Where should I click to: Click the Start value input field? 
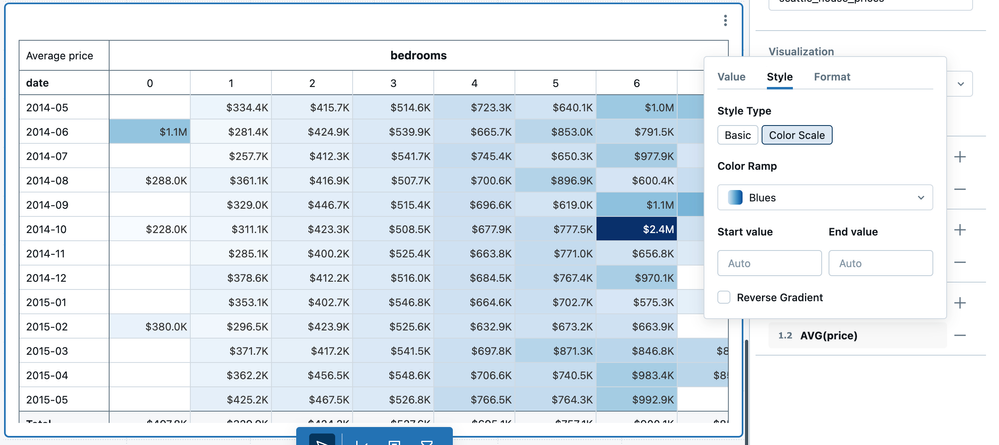click(x=769, y=264)
